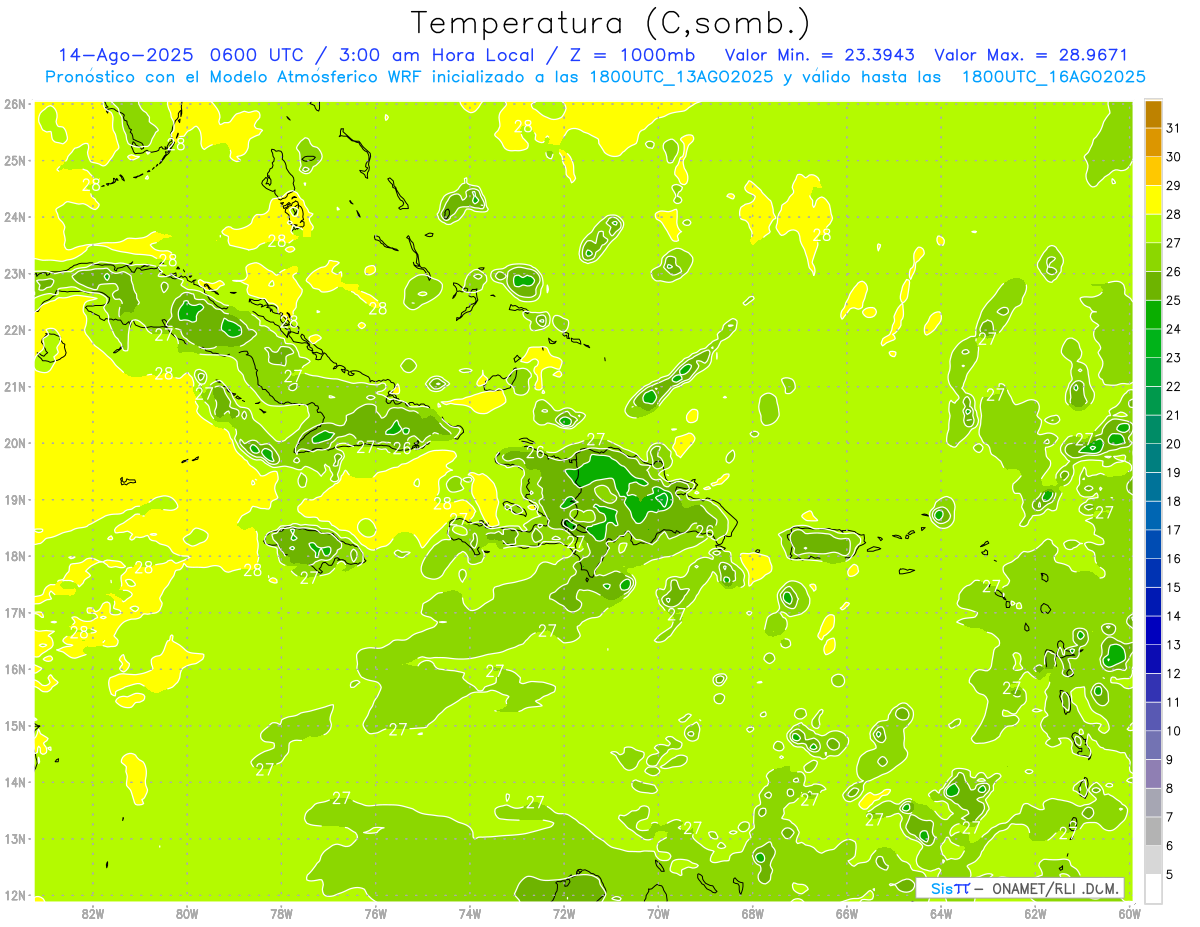Click the colorbar scale number 11
This screenshot has width=1200, height=927.
coord(1173,702)
